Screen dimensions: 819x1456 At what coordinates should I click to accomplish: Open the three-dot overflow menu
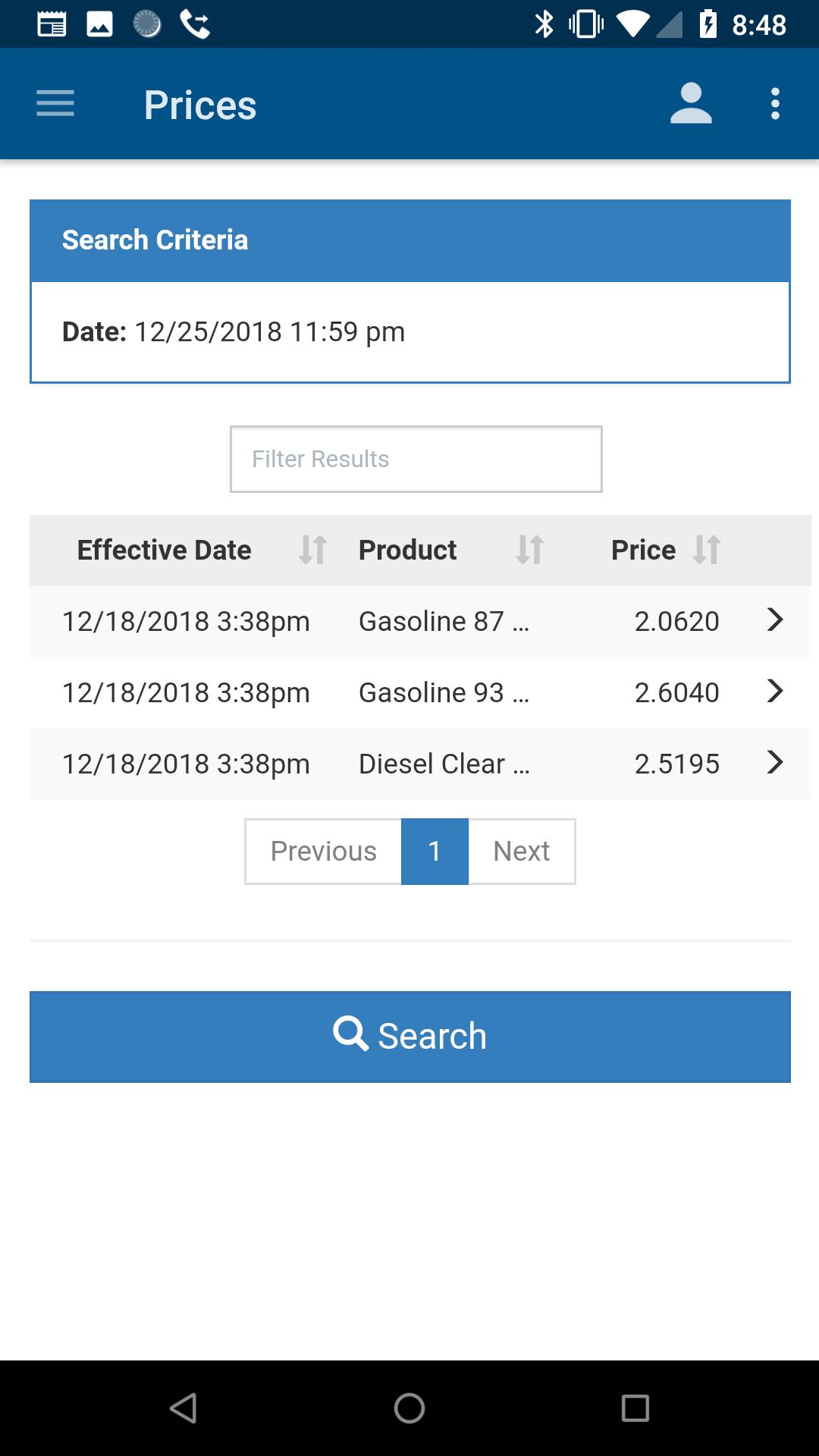[775, 104]
